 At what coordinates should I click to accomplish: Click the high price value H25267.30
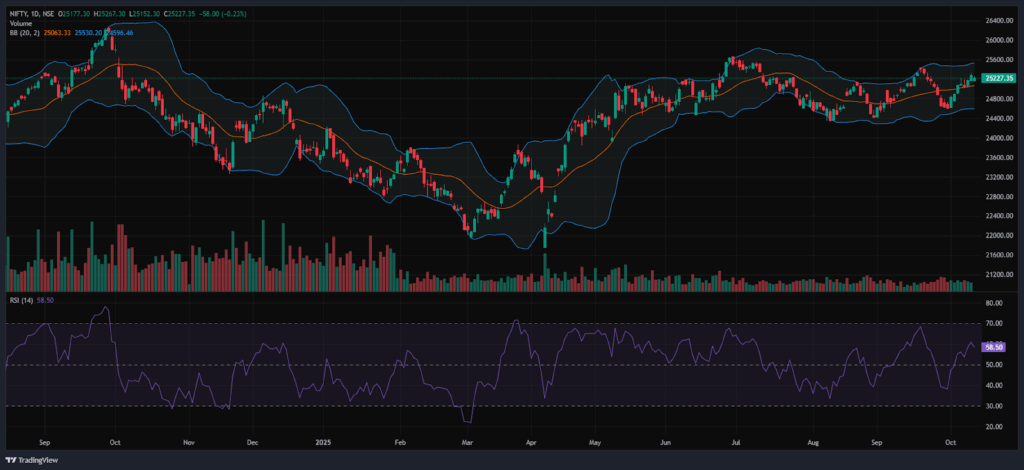click(111, 13)
